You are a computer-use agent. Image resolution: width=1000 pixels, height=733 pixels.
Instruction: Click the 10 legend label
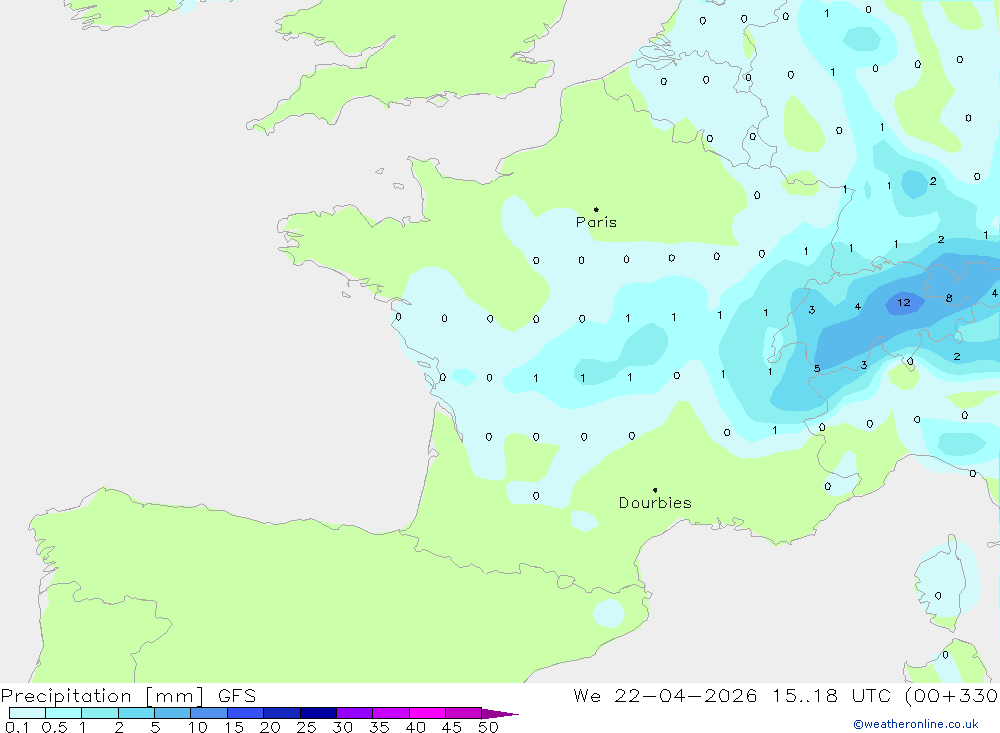[198, 727]
